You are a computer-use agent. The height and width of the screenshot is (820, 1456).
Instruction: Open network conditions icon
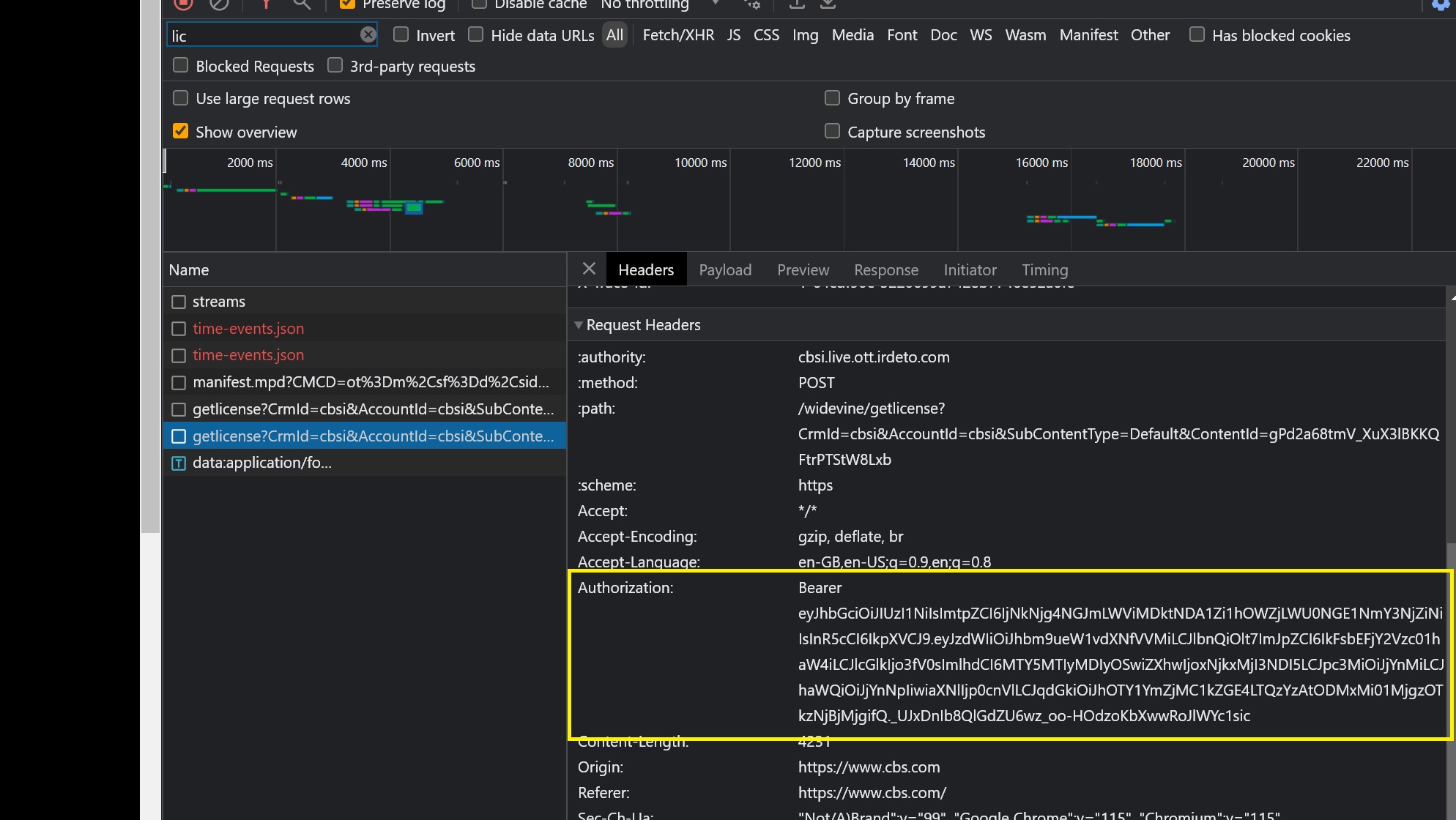pos(752,4)
